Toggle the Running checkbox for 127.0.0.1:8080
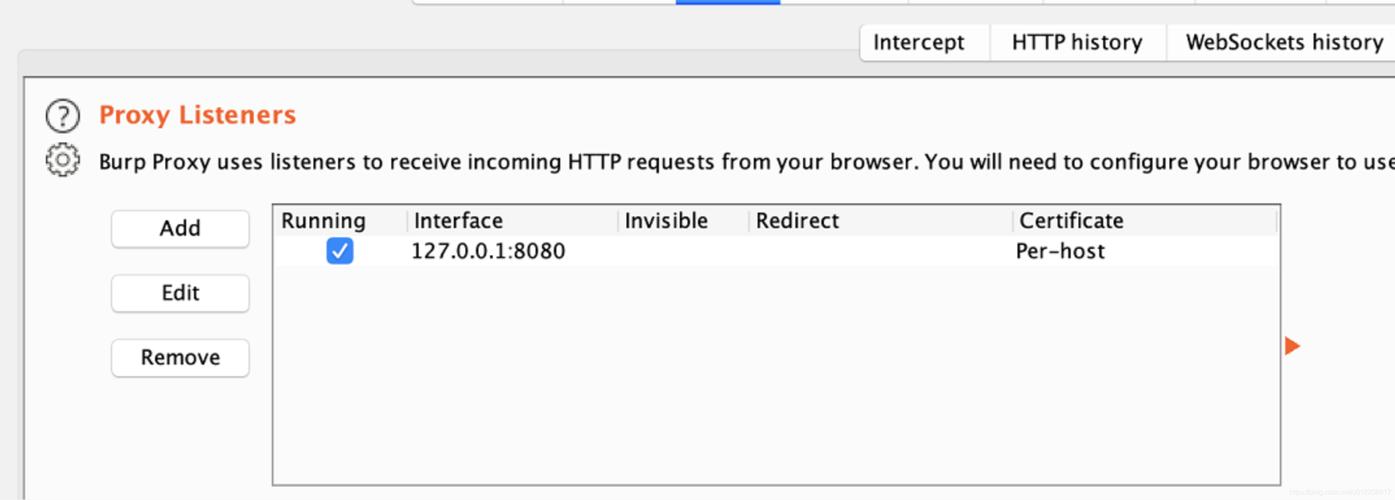1395x500 pixels. pos(340,251)
